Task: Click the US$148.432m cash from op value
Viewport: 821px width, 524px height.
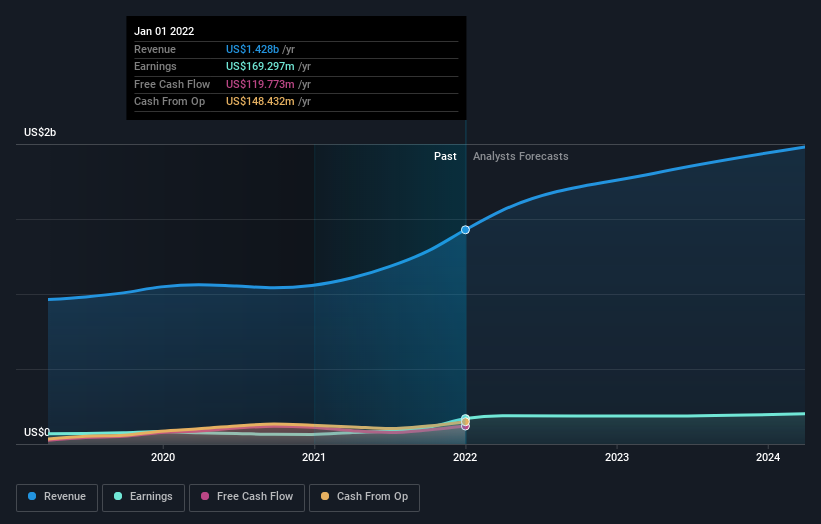Action: tap(260, 102)
